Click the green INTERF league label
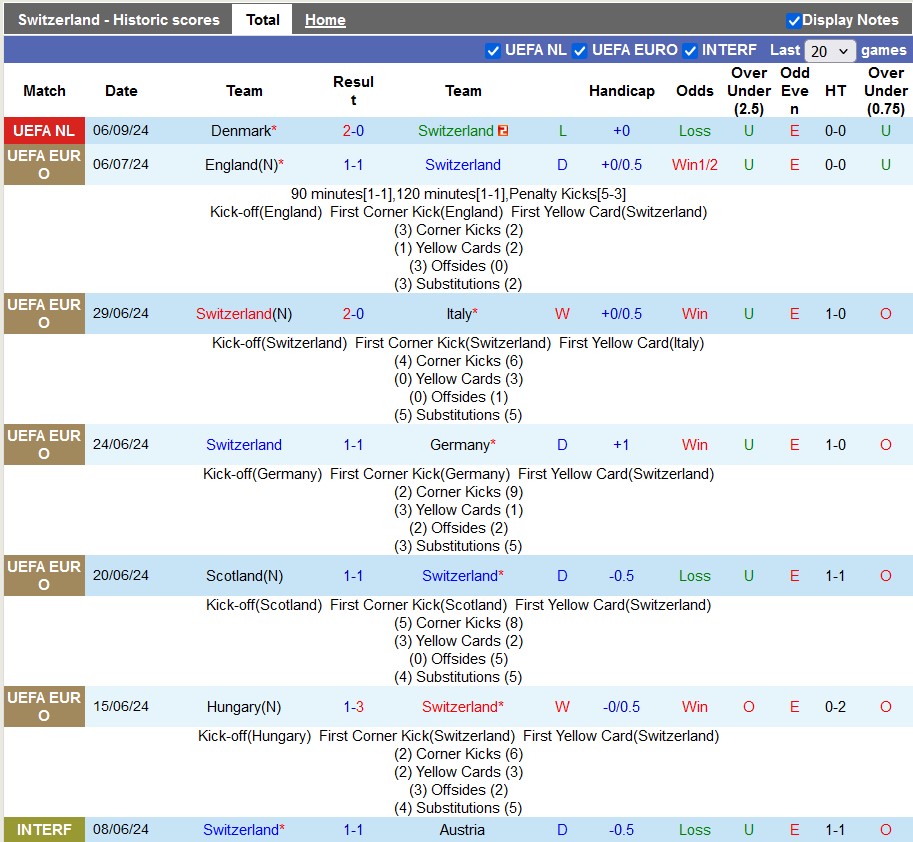The image size is (913, 842). (x=44, y=830)
